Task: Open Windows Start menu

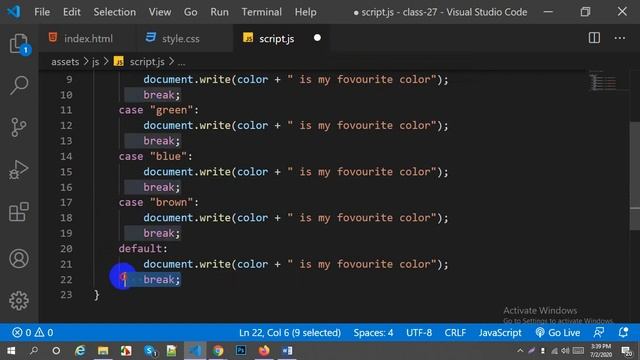Action: 11,351
